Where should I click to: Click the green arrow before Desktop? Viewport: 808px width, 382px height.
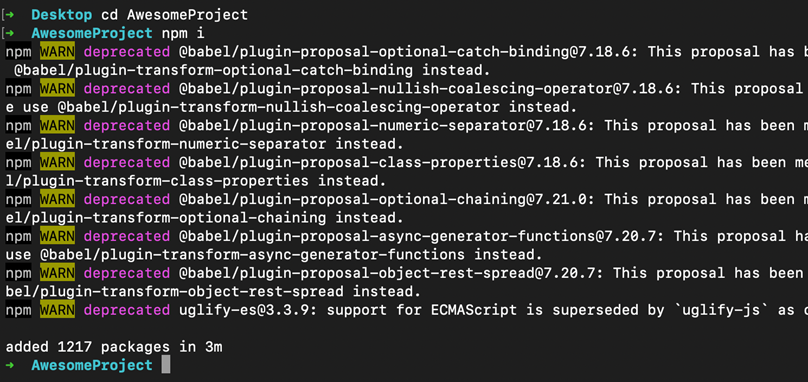[10, 15]
